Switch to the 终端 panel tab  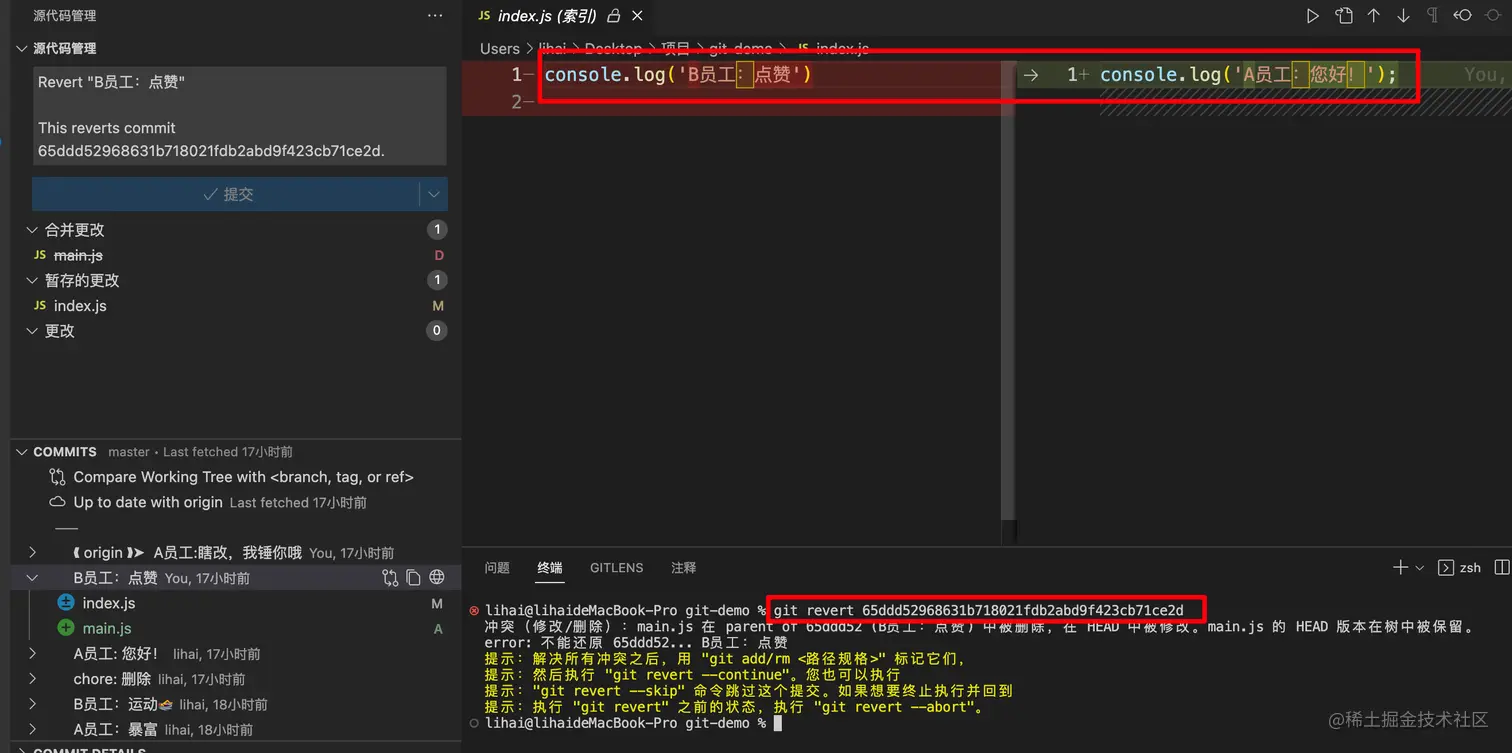[550, 568]
